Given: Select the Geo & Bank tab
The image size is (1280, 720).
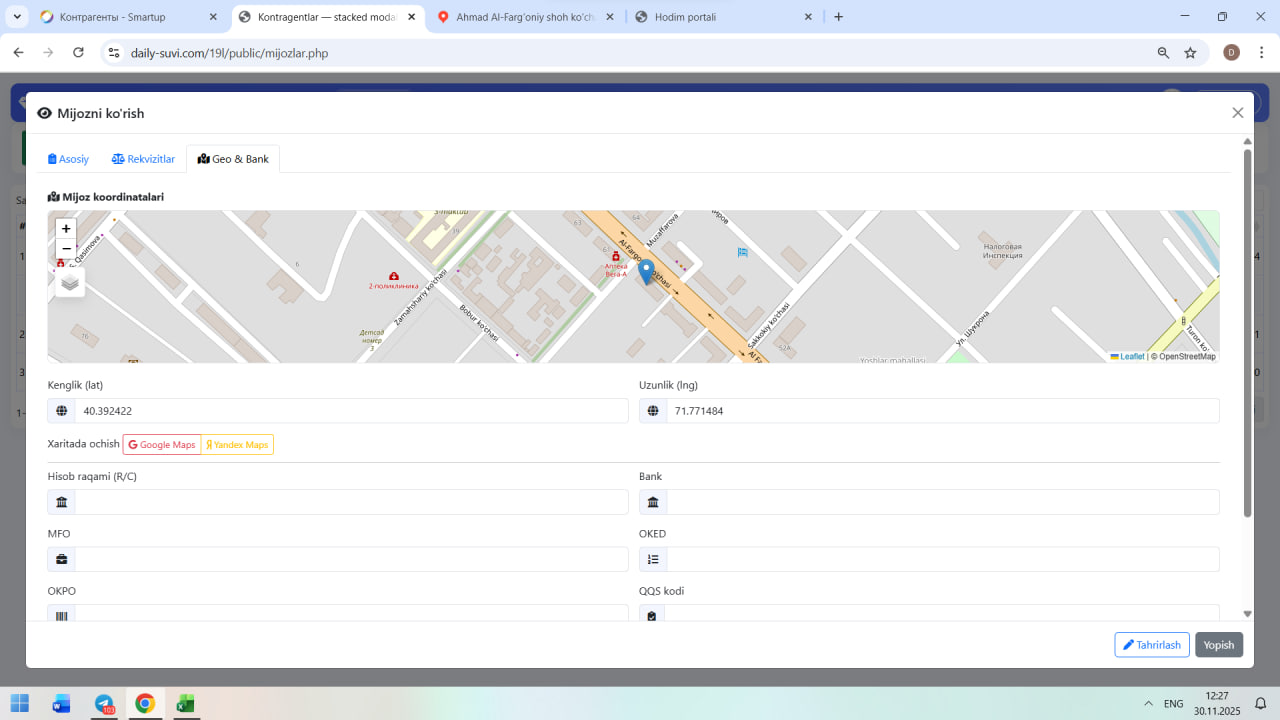Looking at the screenshot, I should pyautogui.click(x=234, y=159).
